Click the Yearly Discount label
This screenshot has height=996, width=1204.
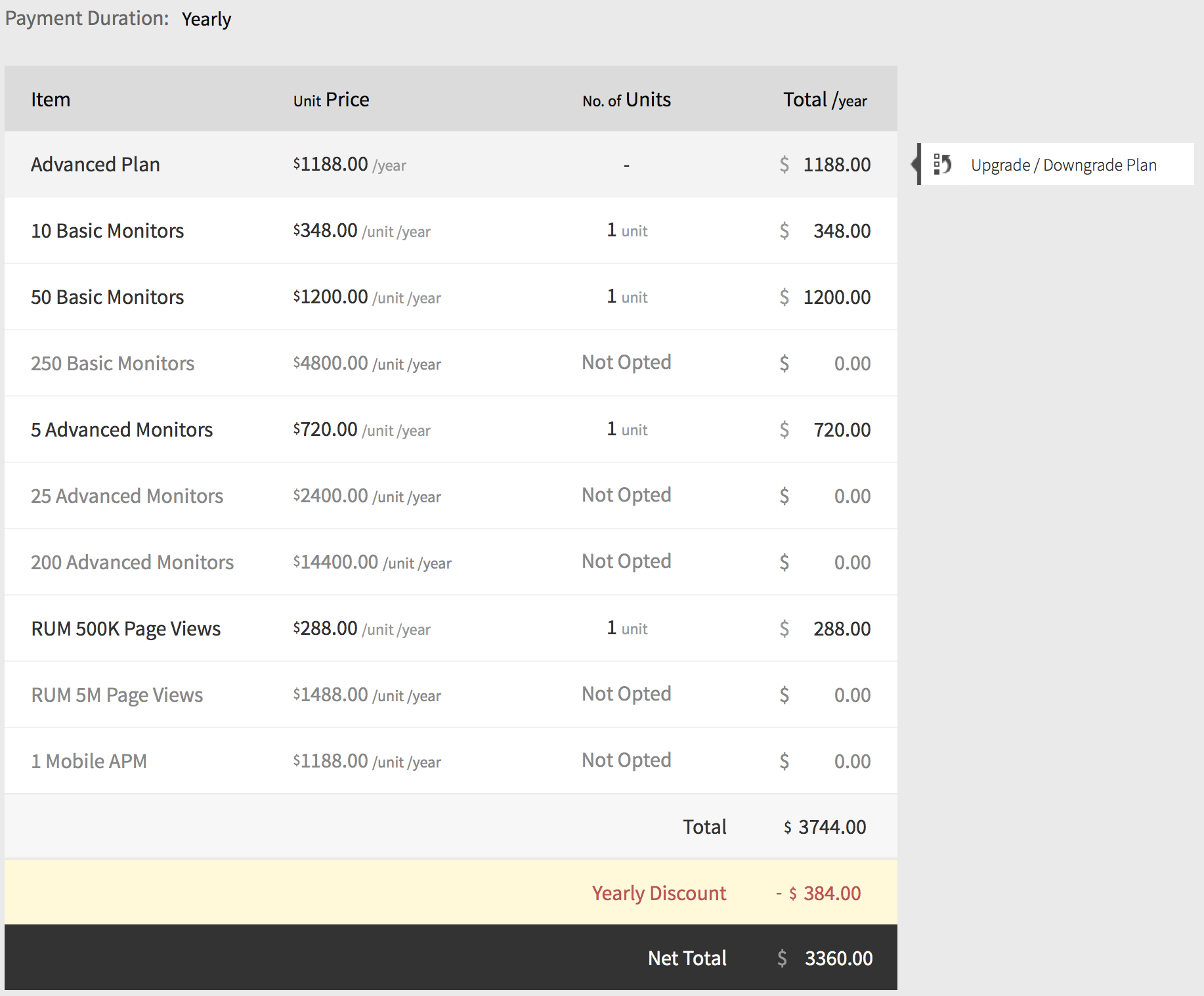coord(658,894)
